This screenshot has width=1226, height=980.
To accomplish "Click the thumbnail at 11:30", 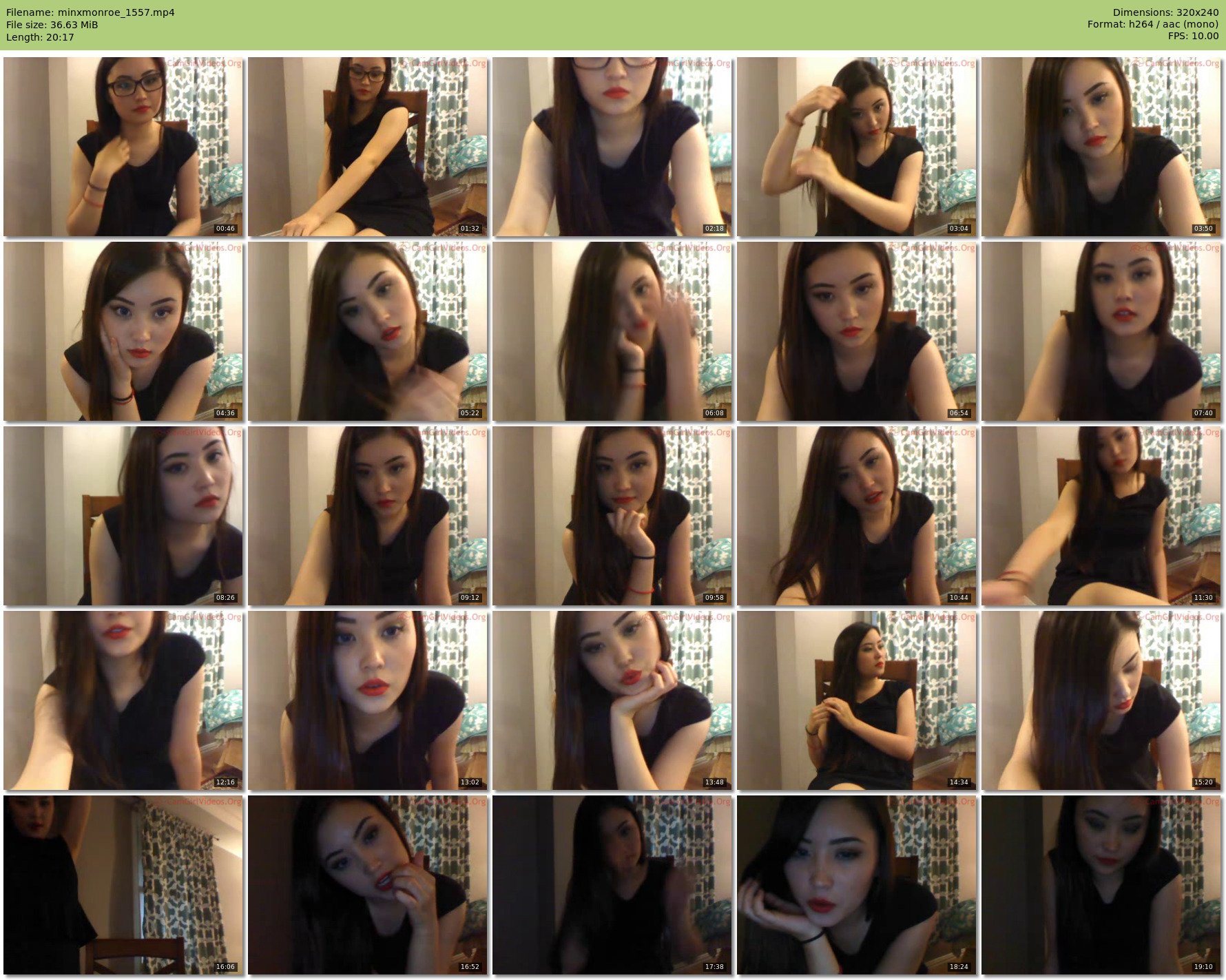I will (1101, 516).
